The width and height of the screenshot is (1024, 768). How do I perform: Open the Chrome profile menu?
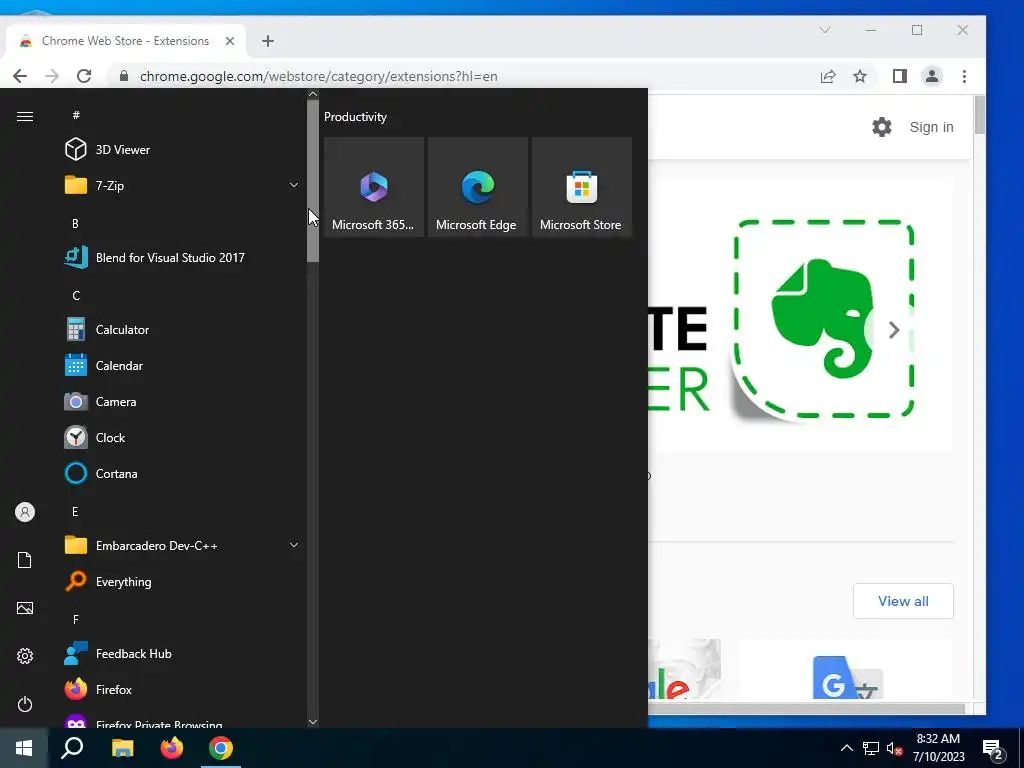(x=932, y=76)
